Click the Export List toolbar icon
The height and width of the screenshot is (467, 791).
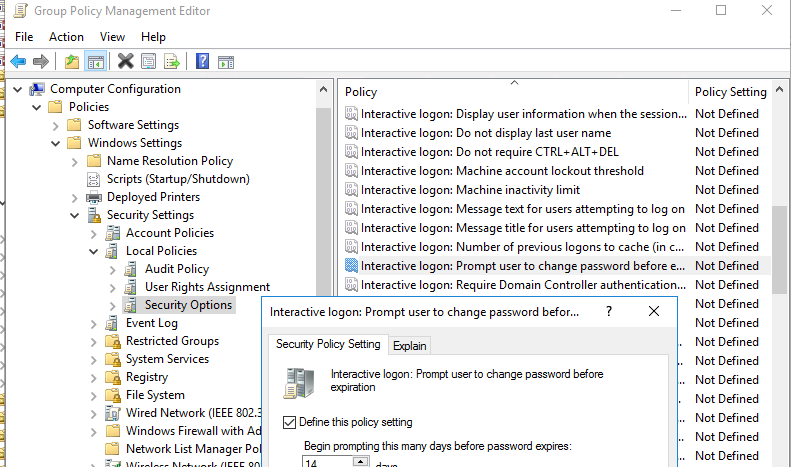point(172,62)
